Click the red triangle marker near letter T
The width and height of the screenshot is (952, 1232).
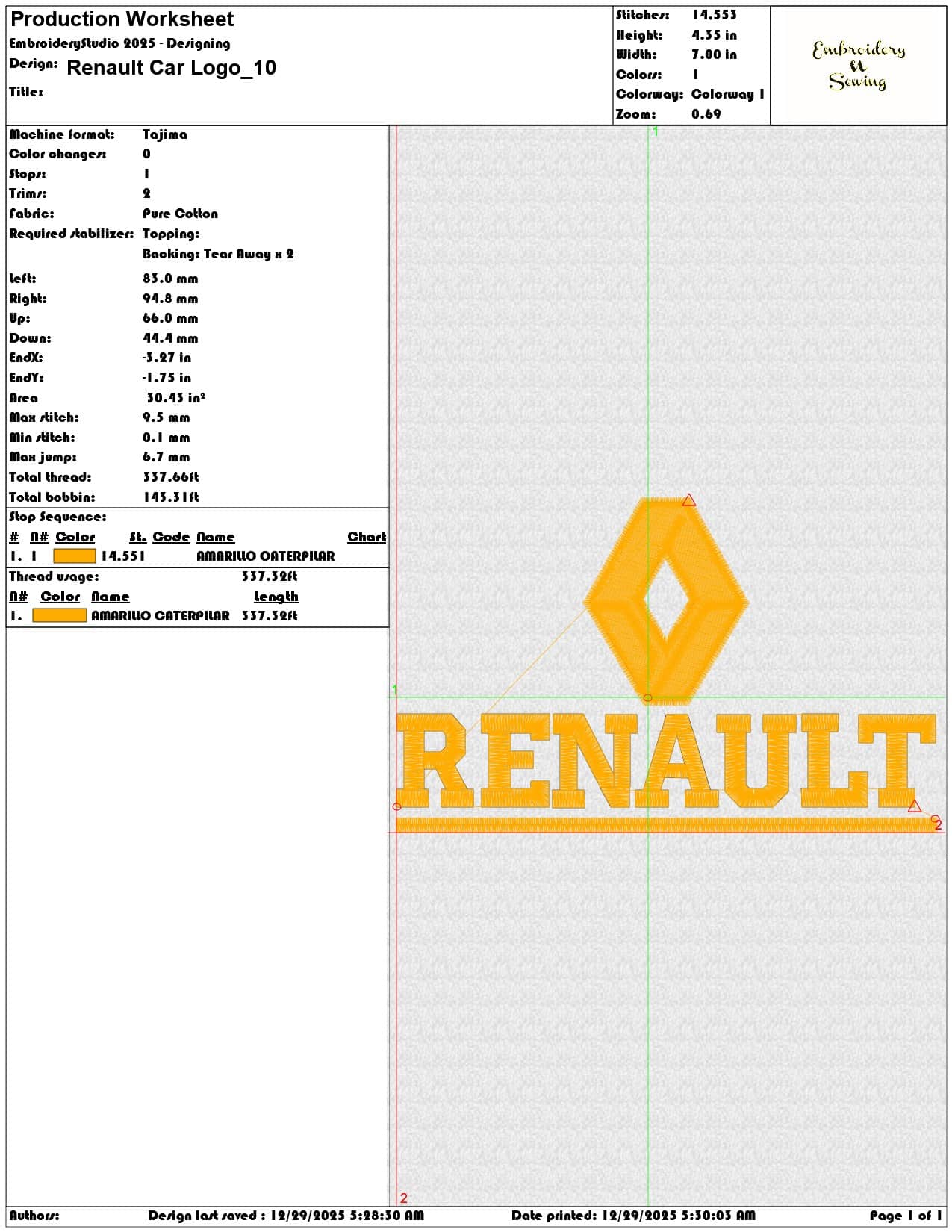coord(915,806)
